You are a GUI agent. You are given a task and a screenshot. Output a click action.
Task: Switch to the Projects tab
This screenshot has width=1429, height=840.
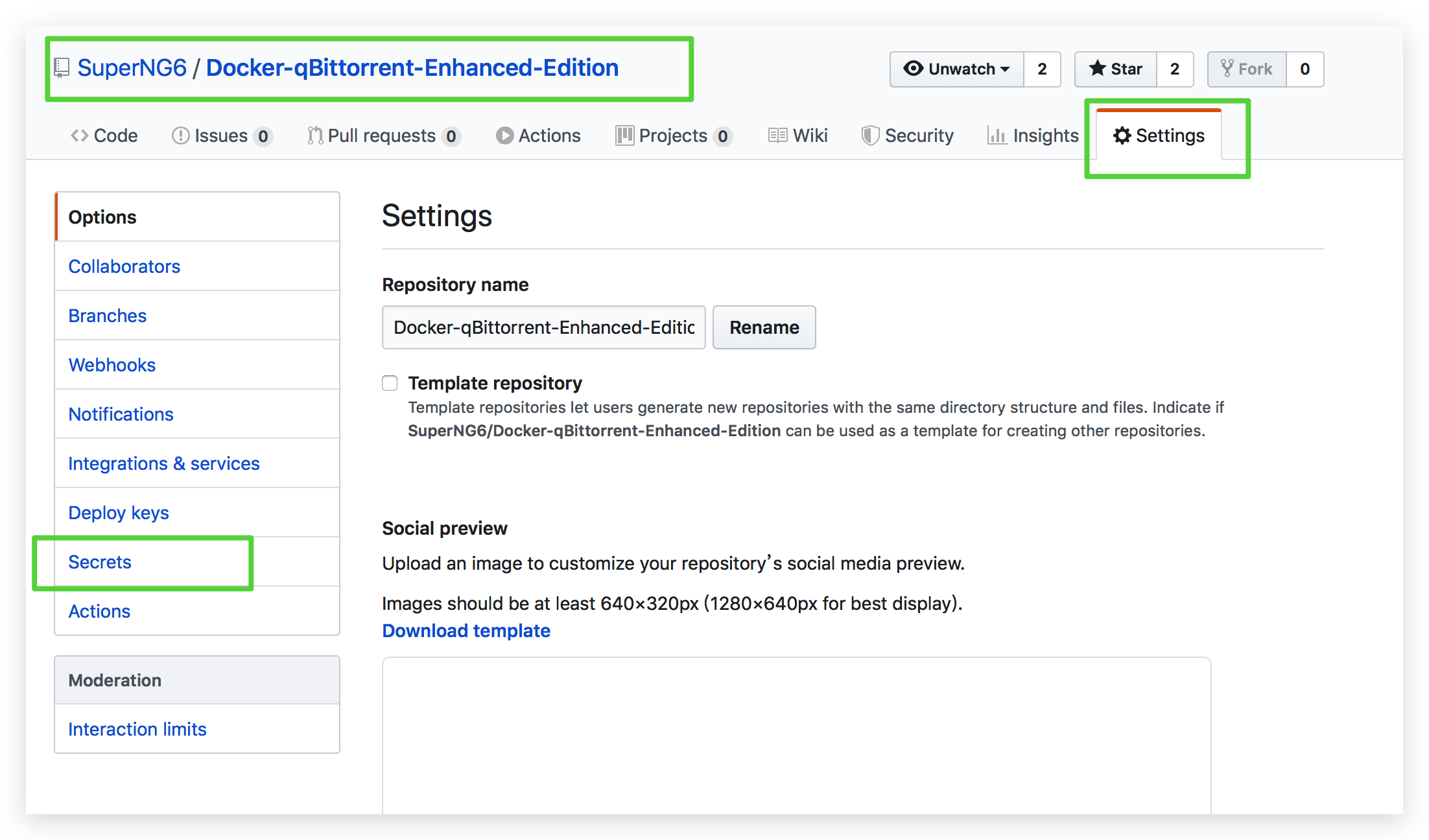tap(674, 135)
